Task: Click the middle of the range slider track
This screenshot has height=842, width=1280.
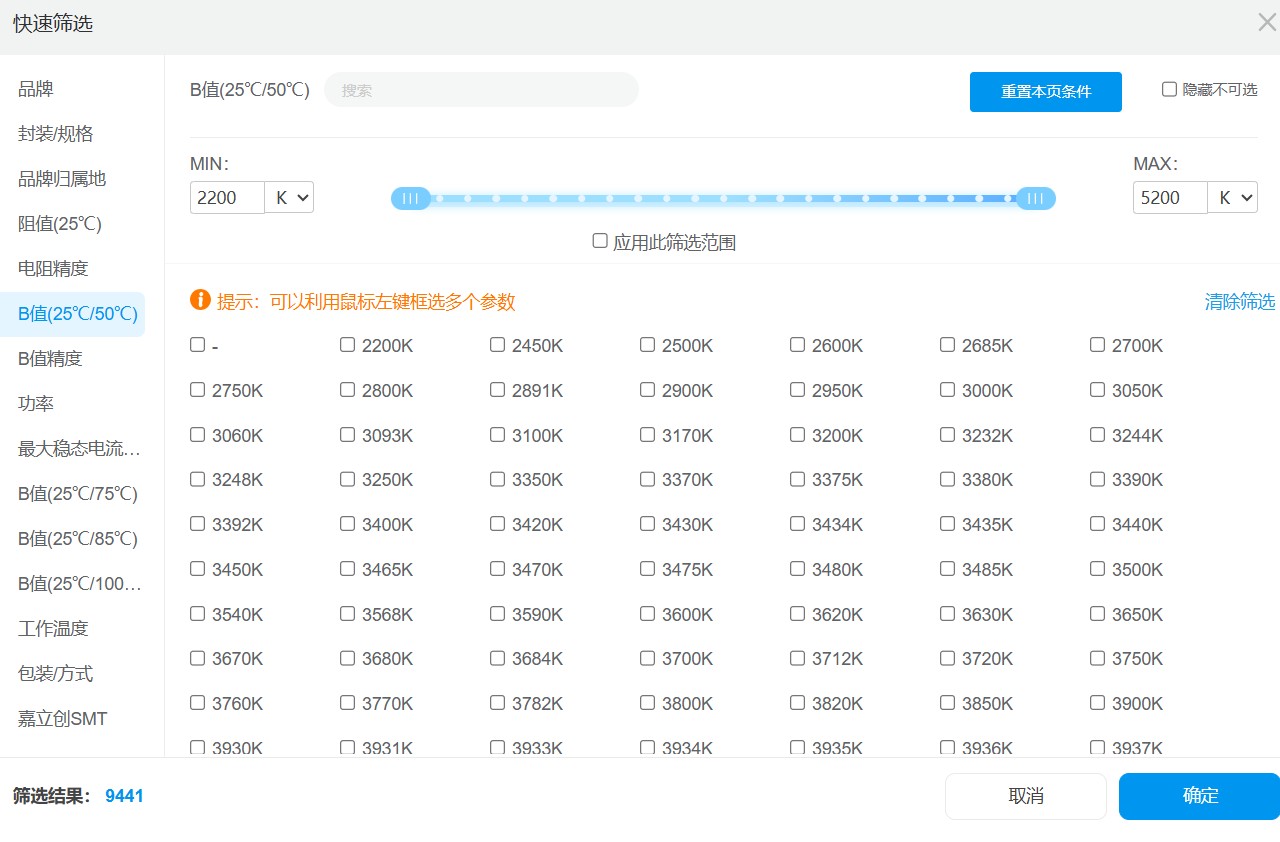Action: coord(723,198)
